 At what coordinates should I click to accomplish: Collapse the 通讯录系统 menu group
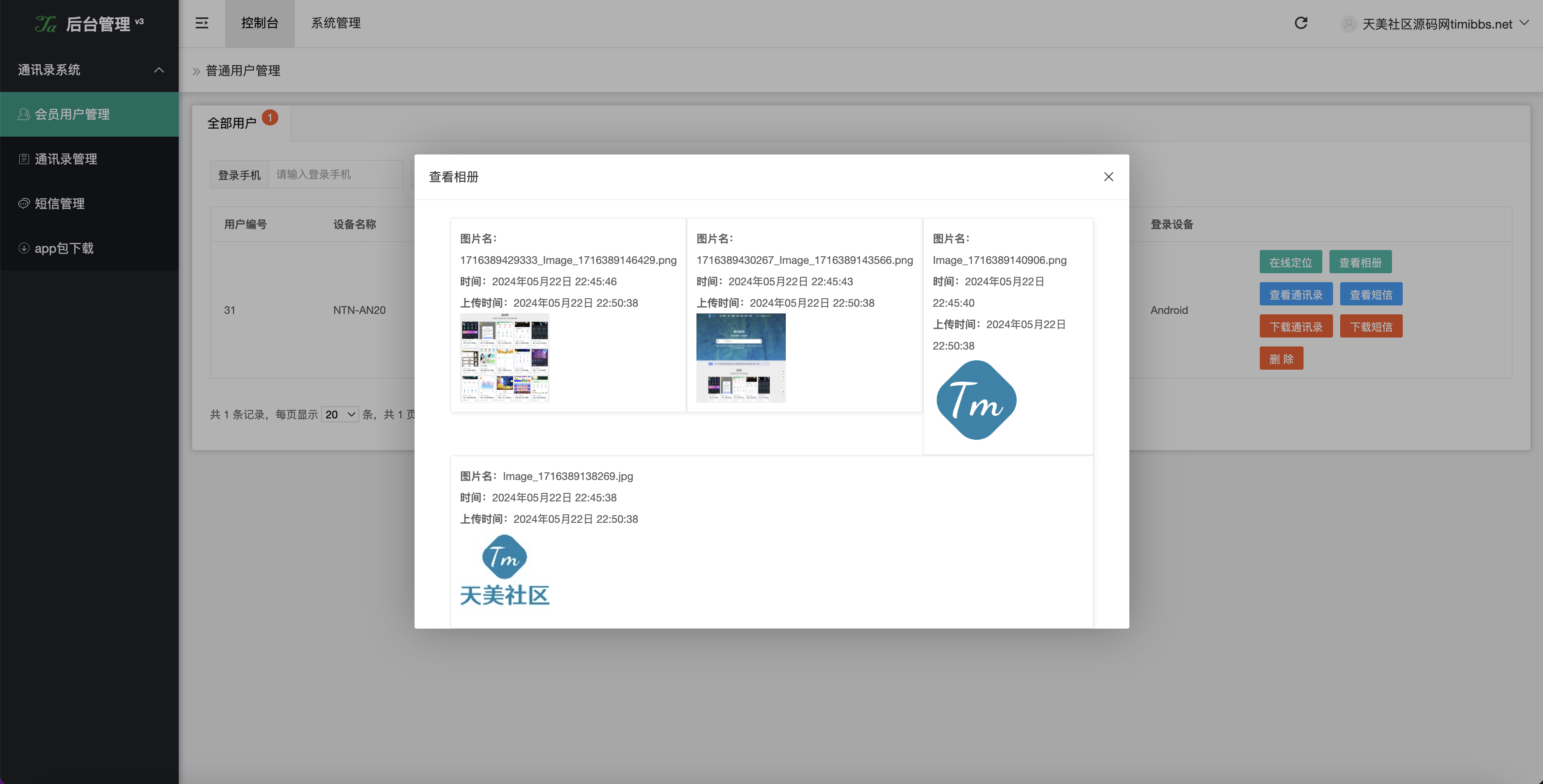(x=159, y=70)
